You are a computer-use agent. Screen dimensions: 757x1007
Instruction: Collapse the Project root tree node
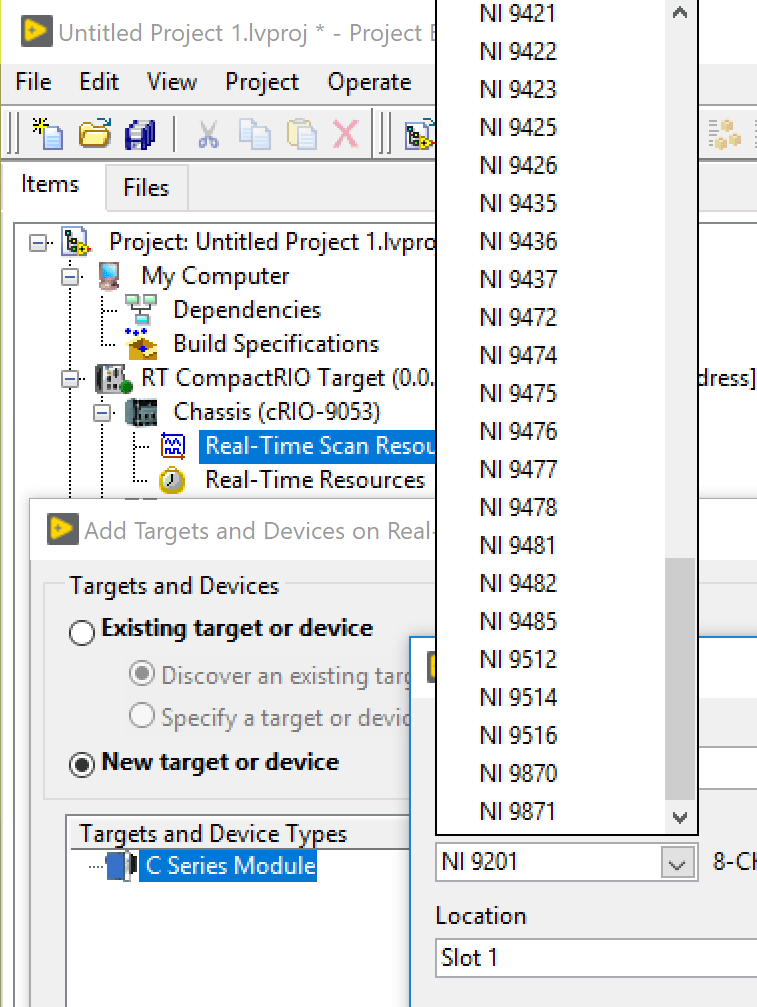point(39,243)
